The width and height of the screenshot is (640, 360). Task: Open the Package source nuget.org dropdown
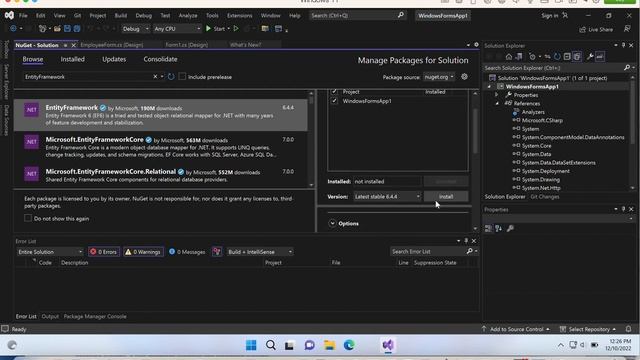[x=439, y=77]
